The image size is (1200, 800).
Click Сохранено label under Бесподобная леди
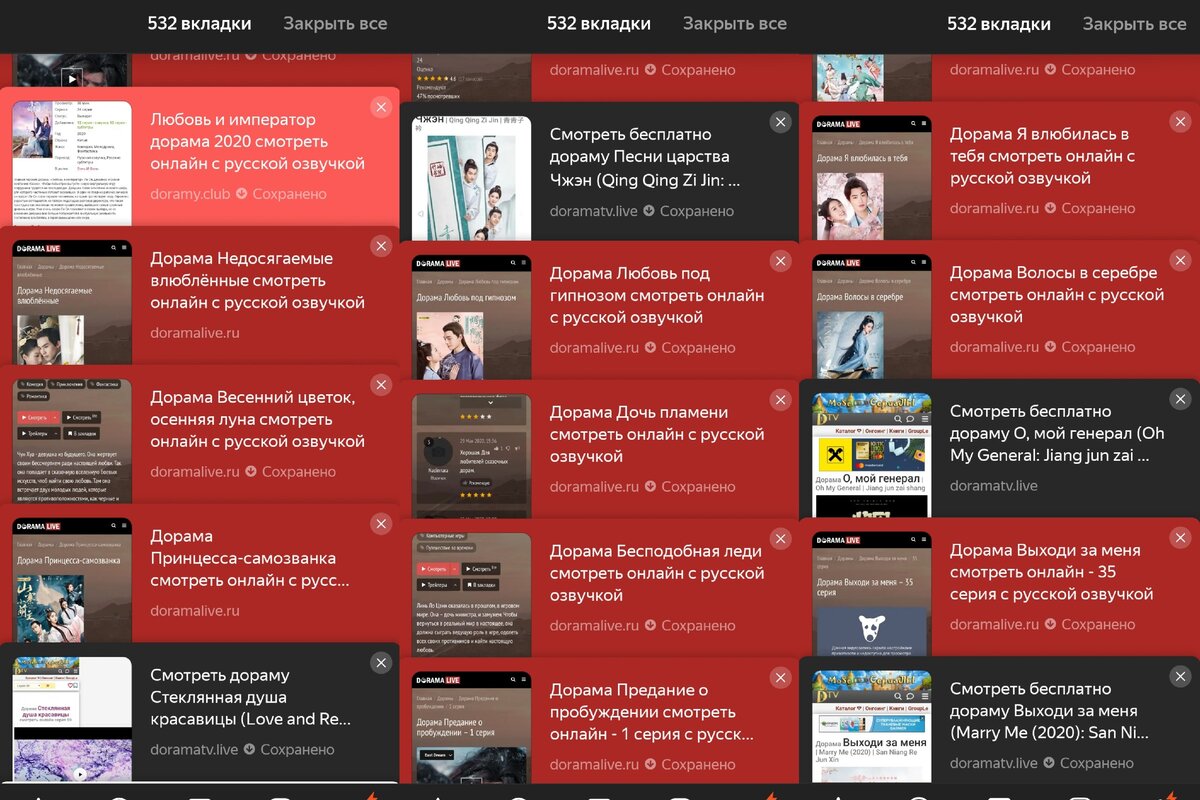[x=698, y=626]
